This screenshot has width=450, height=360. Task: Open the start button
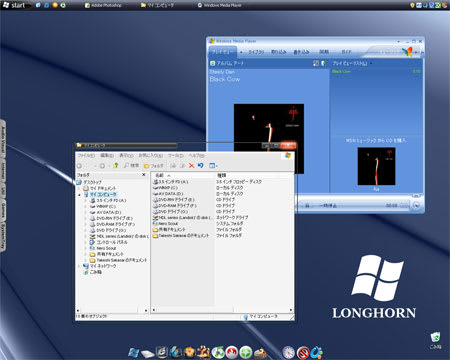[14, 5]
